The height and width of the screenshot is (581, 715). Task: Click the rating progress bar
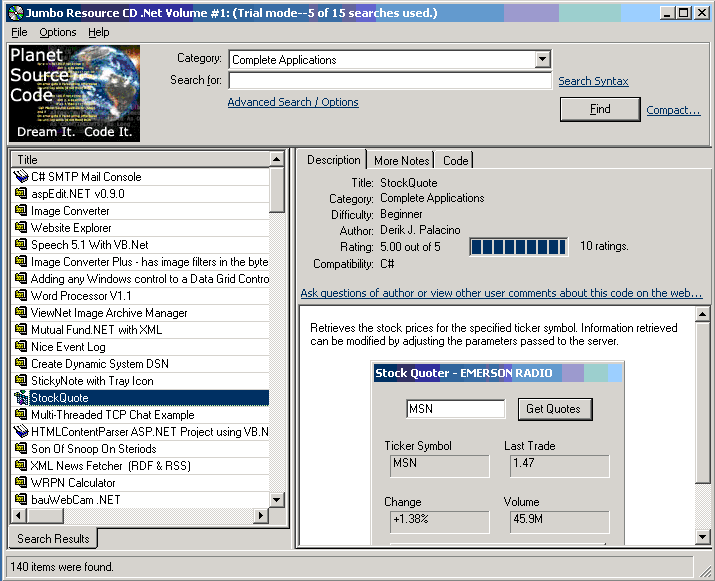point(518,247)
